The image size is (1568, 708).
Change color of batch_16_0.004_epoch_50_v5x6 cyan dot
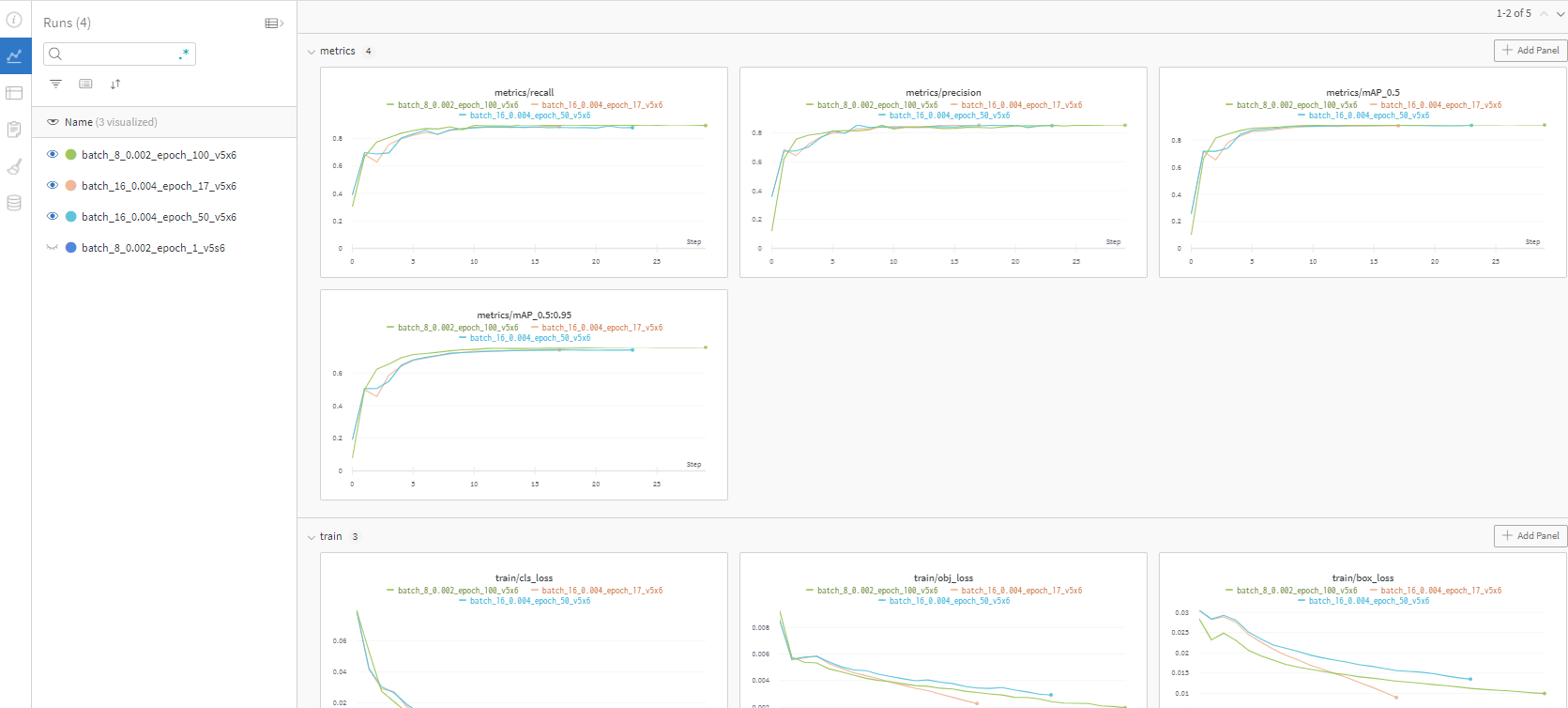(70, 217)
